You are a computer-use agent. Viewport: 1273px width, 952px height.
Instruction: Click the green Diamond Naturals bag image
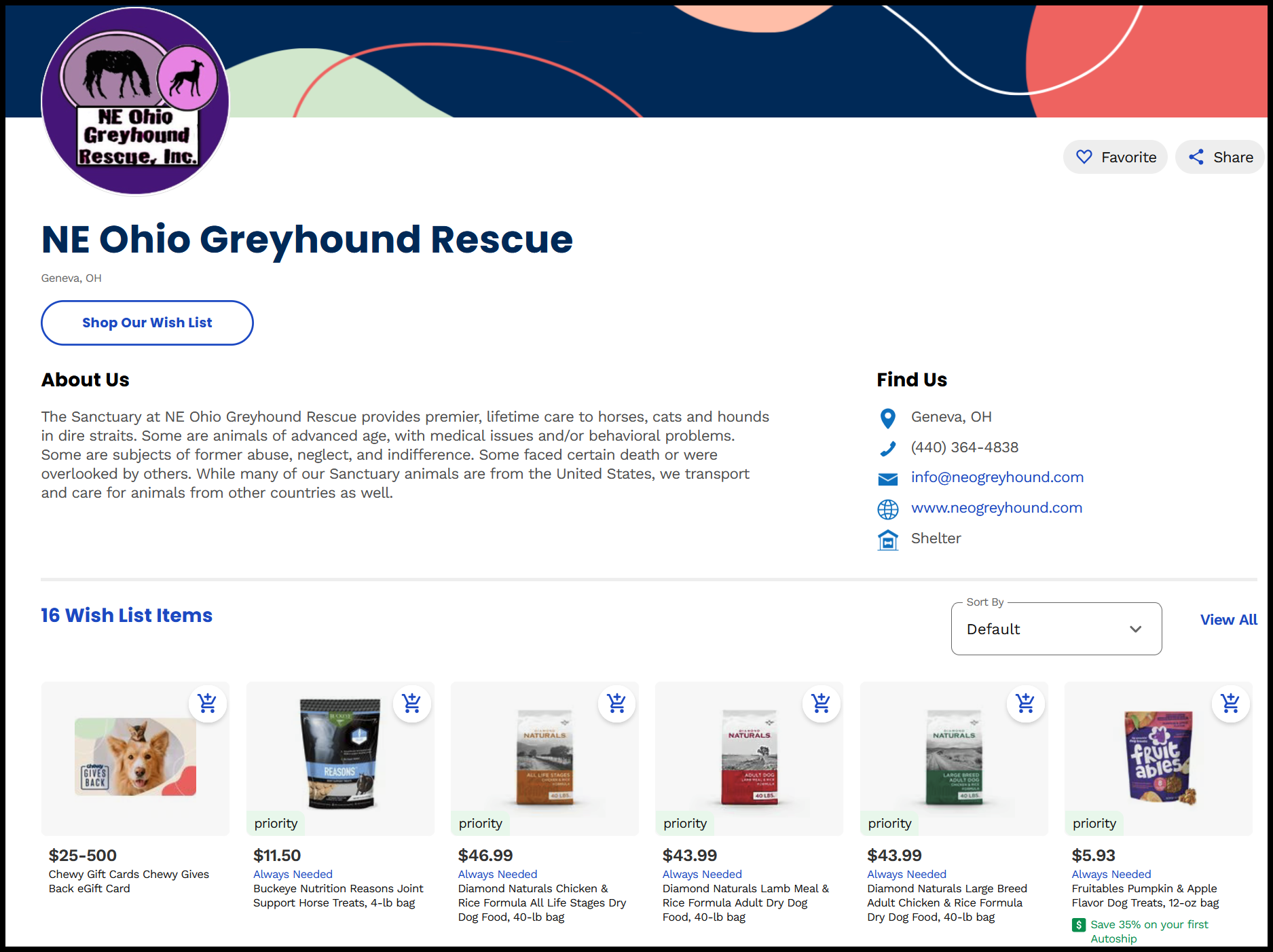[x=954, y=757]
